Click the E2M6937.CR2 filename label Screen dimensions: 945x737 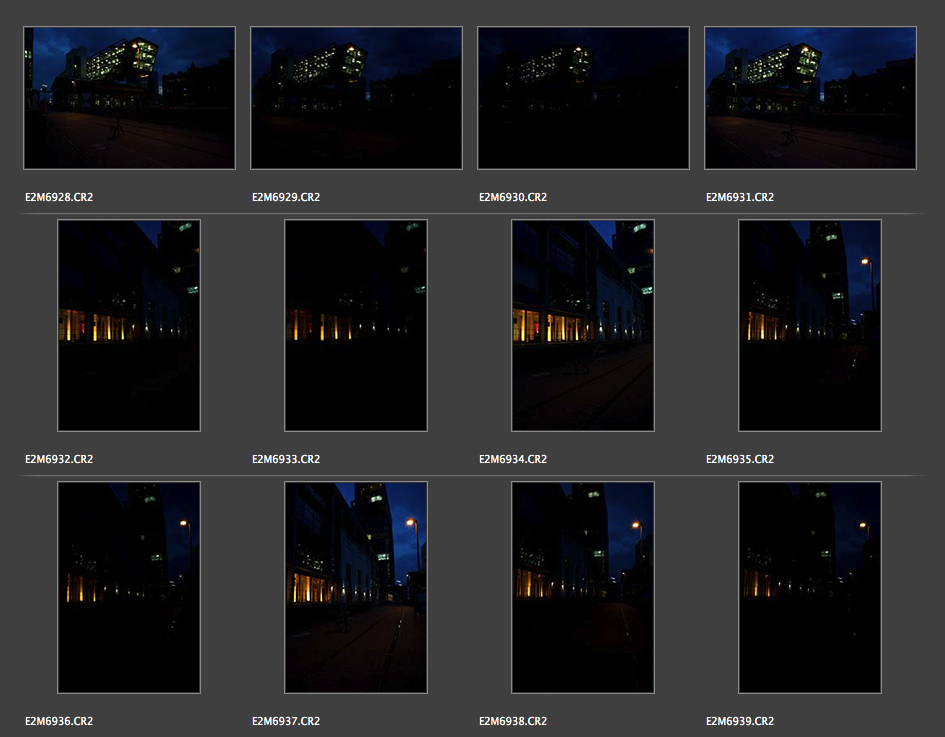tap(286, 722)
